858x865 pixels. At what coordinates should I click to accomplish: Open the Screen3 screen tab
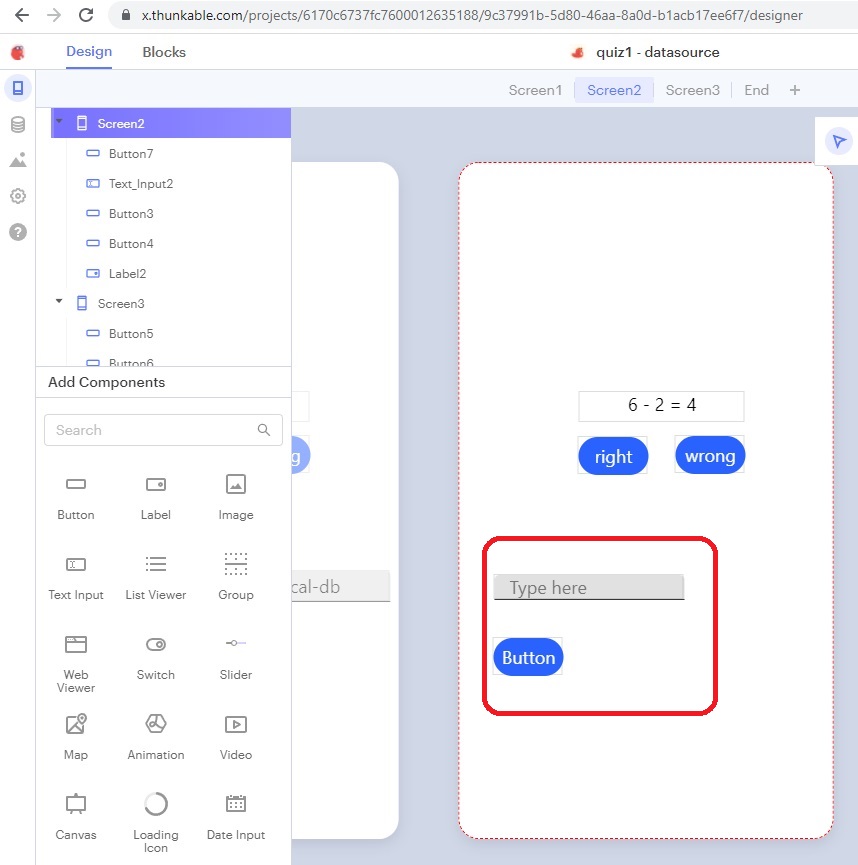point(692,90)
